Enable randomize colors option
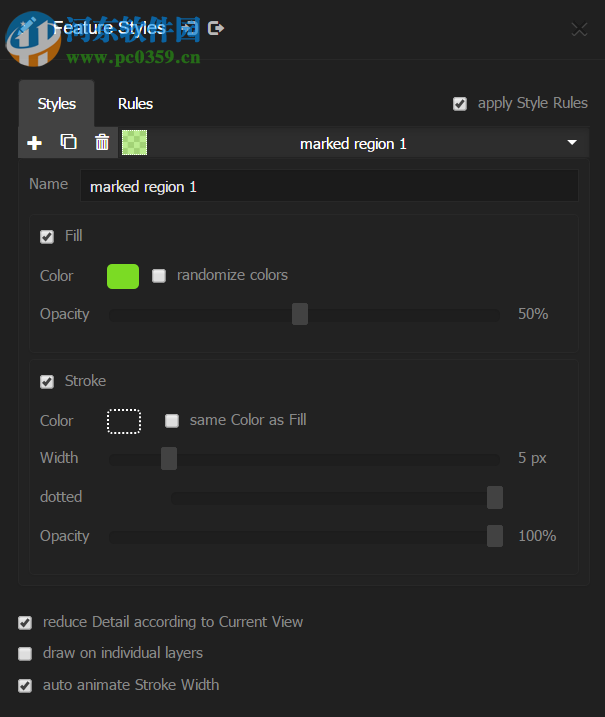The image size is (605, 717). (x=159, y=276)
